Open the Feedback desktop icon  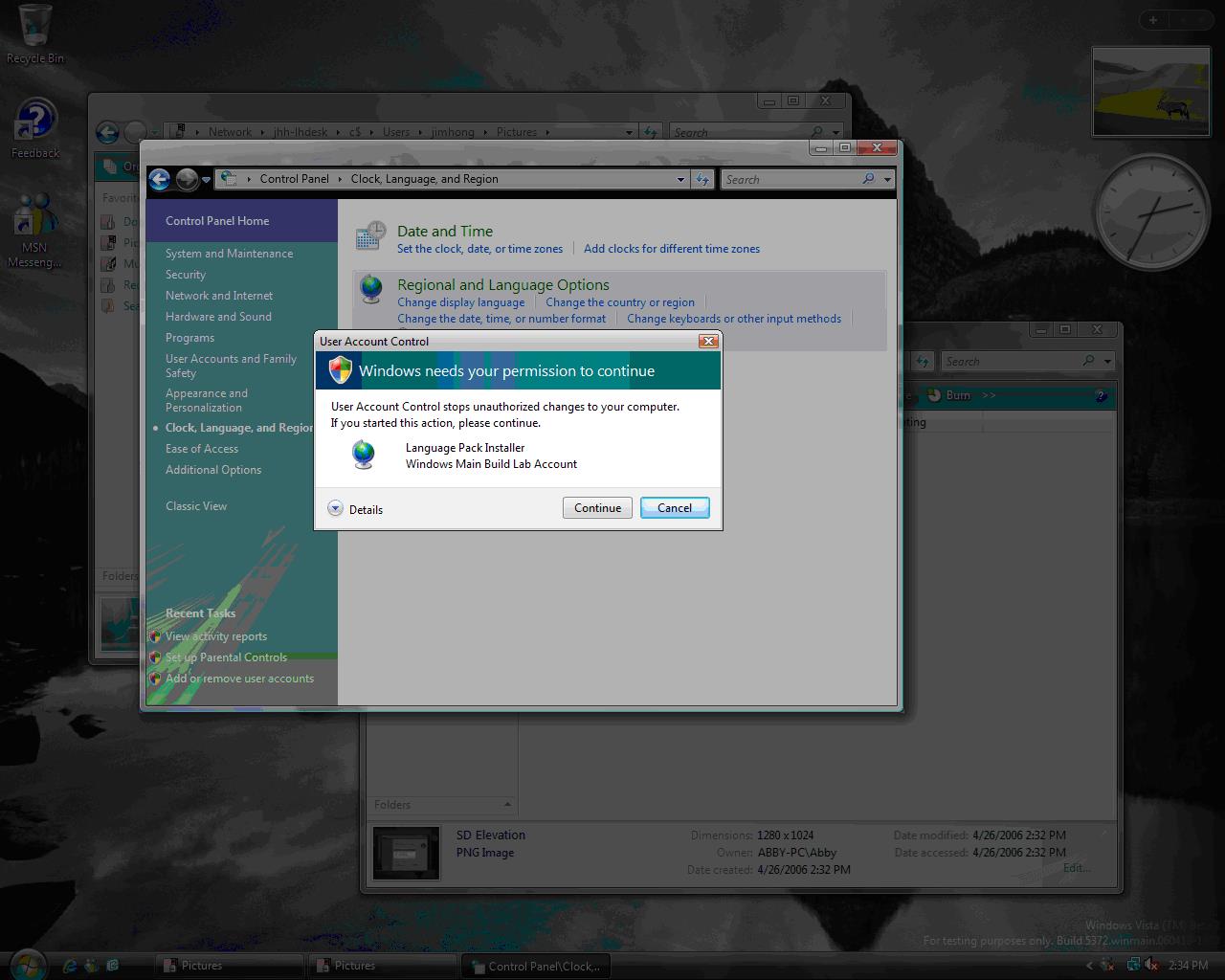tap(35, 128)
